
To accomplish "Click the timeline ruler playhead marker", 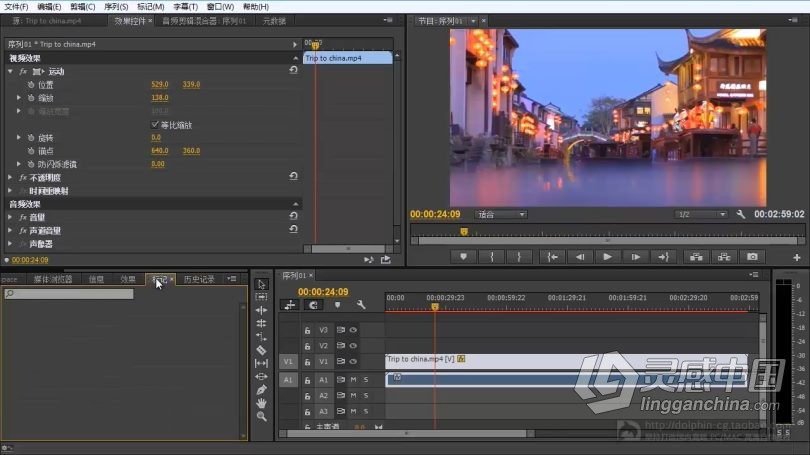I will click(435, 307).
